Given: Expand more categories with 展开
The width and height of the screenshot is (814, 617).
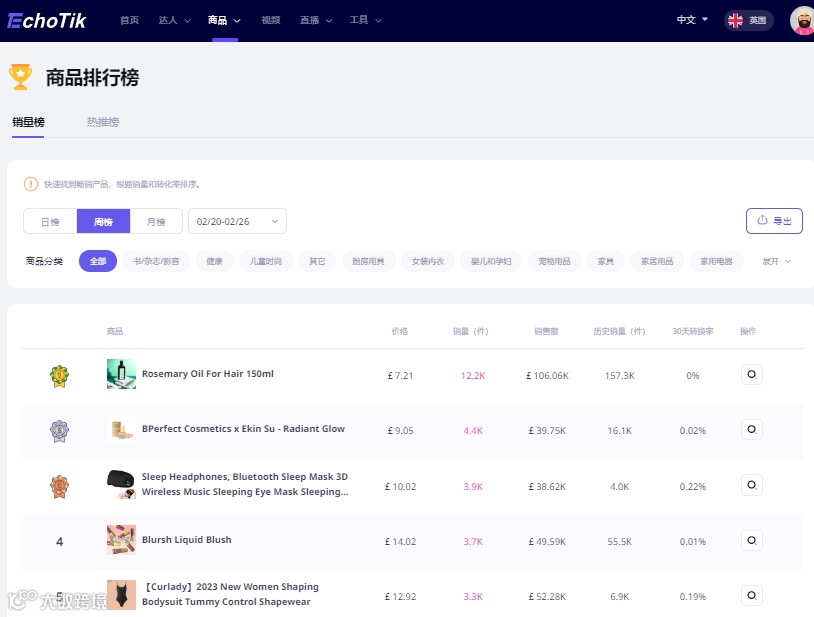Looking at the screenshot, I should tap(776, 261).
